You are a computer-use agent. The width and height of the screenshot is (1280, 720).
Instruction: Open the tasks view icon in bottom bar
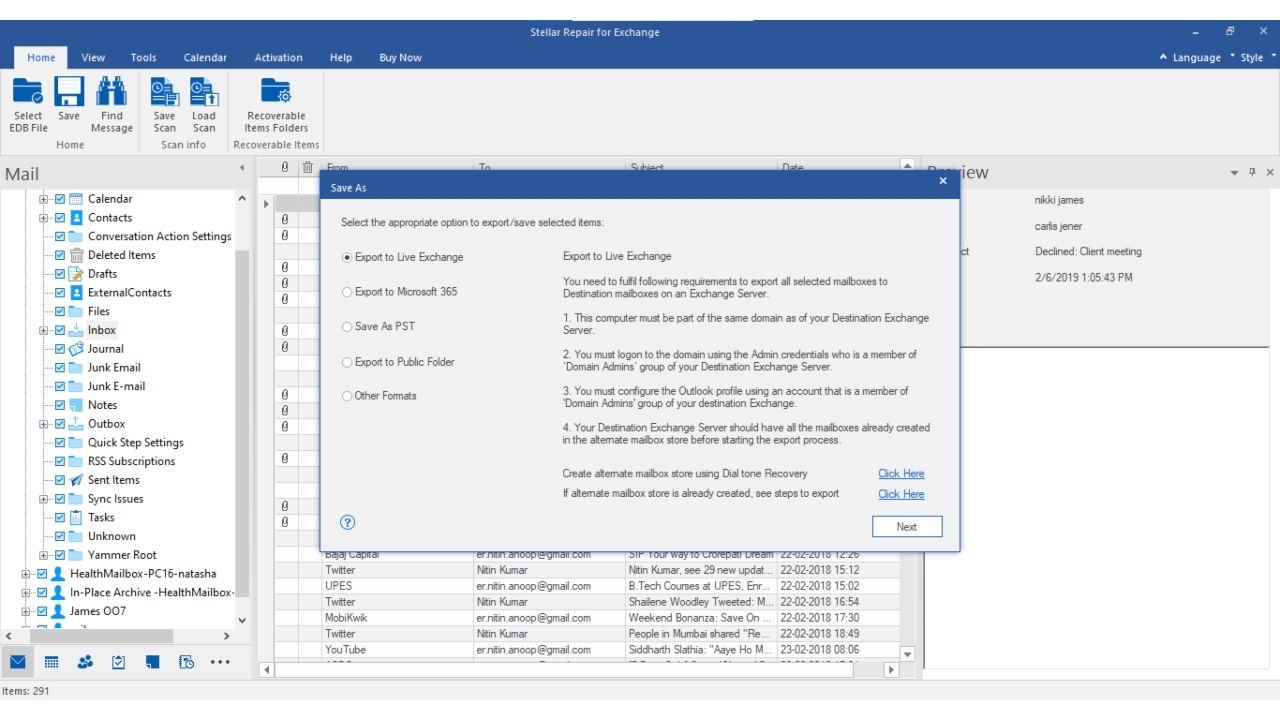(119, 662)
